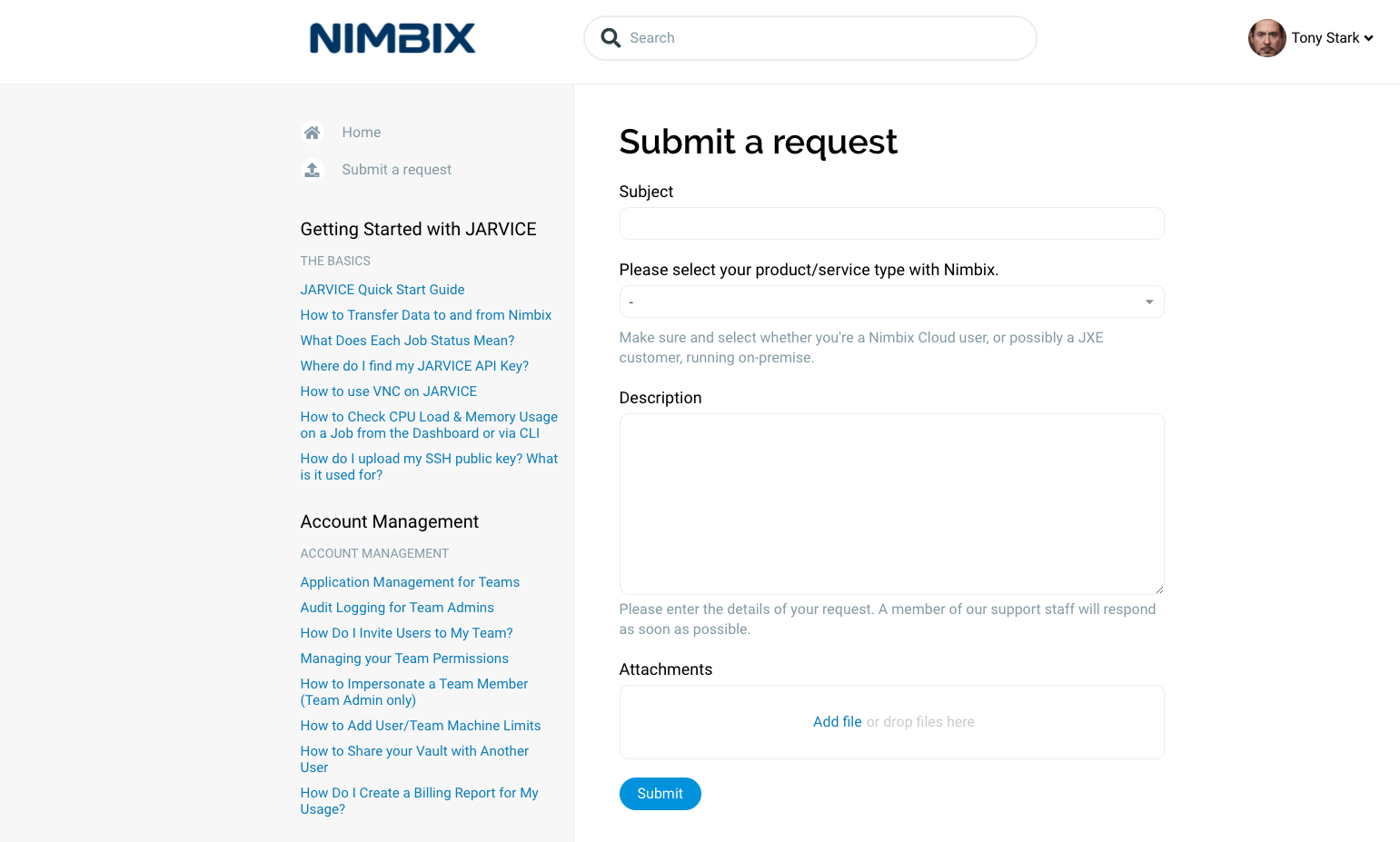
Task: Focus the Search field
Action: pos(810,38)
